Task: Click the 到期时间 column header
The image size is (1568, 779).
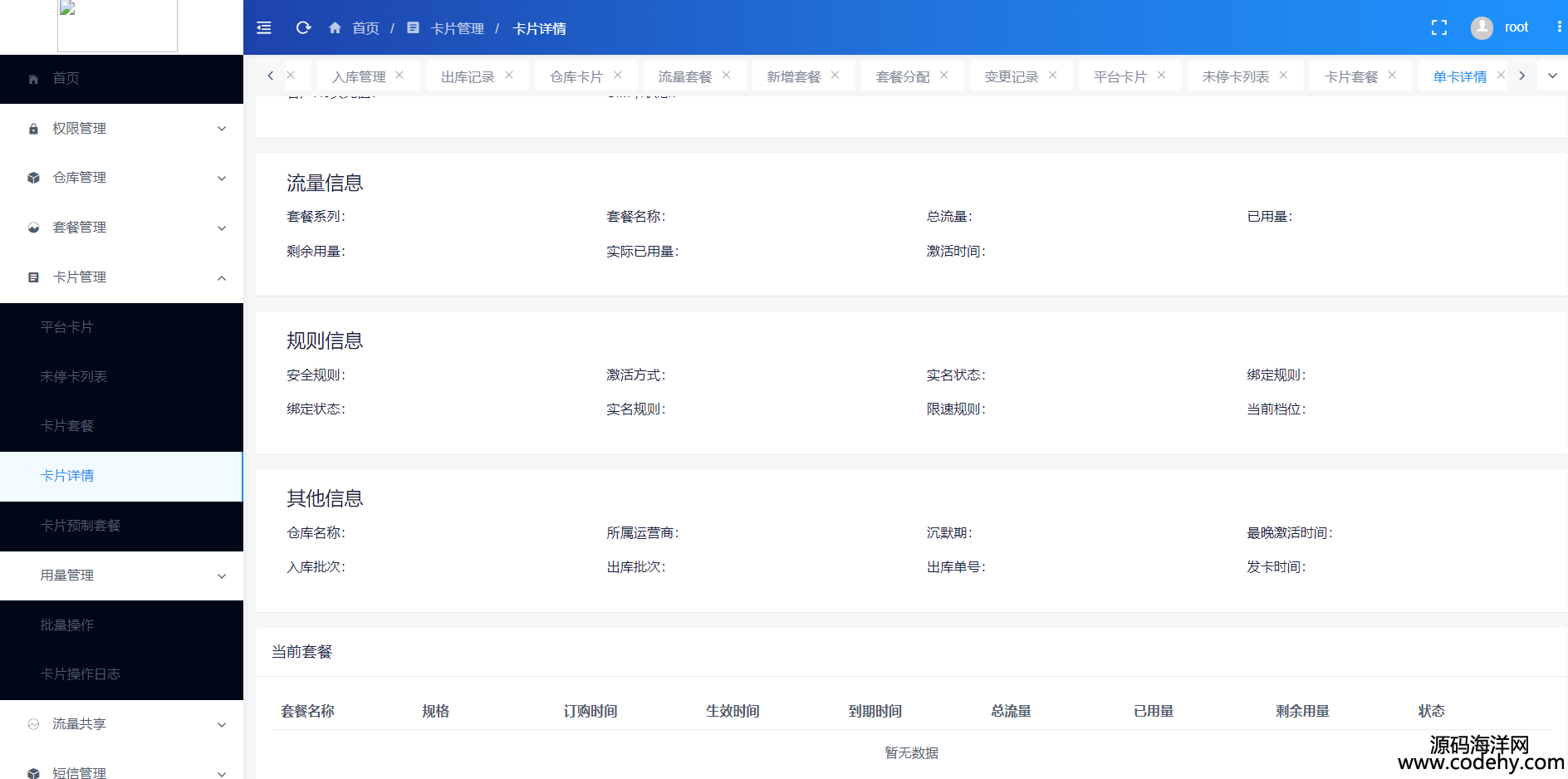Action: [x=875, y=711]
